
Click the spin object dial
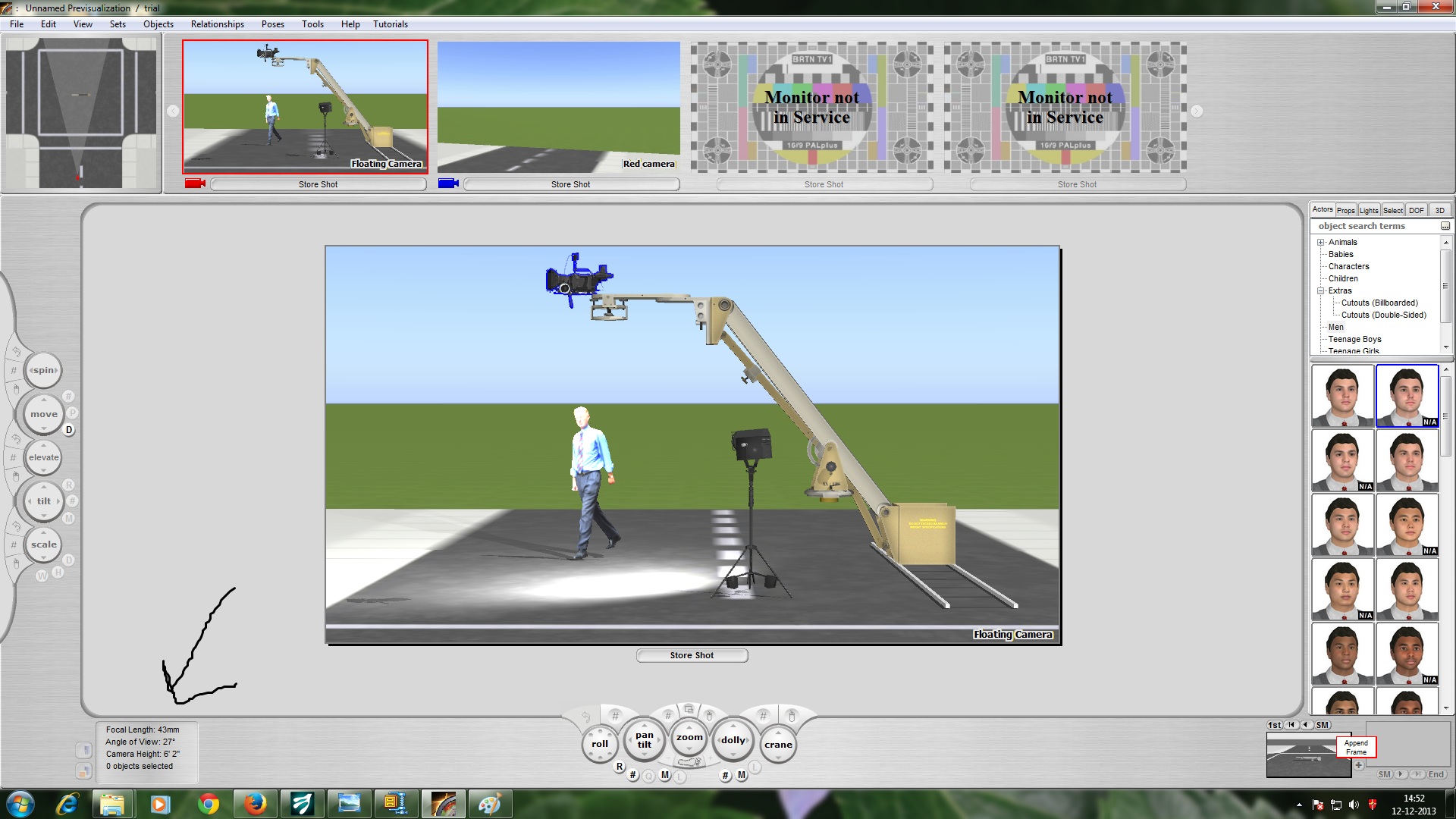[43, 371]
